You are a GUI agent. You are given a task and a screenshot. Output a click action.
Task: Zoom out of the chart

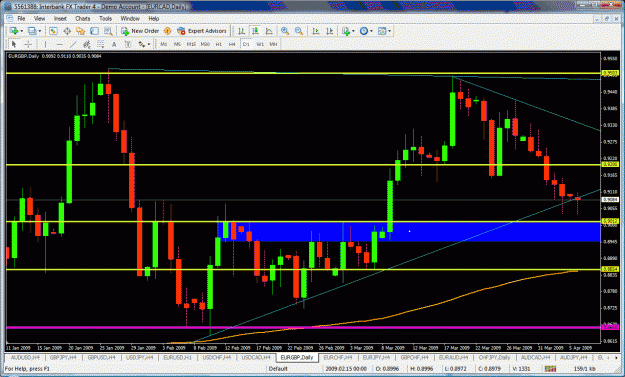click(x=299, y=31)
